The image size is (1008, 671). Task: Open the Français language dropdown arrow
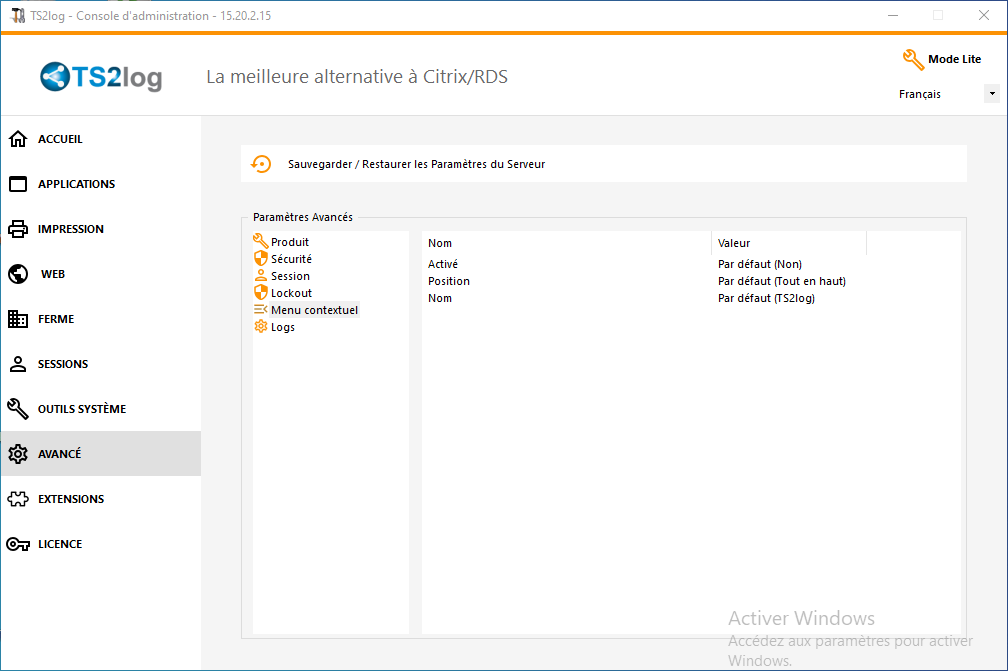pos(992,94)
